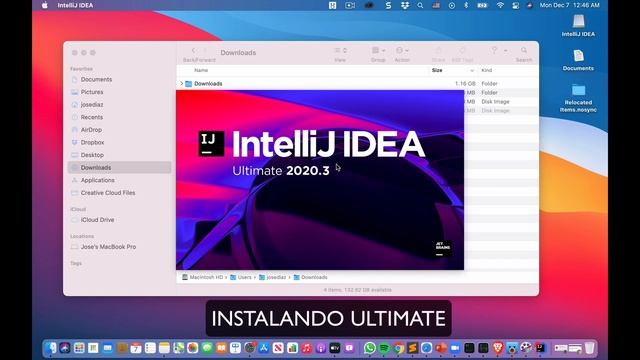Open Launchpad in the Dock
Viewport: 640px width, 360px height.
coord(79,348)
